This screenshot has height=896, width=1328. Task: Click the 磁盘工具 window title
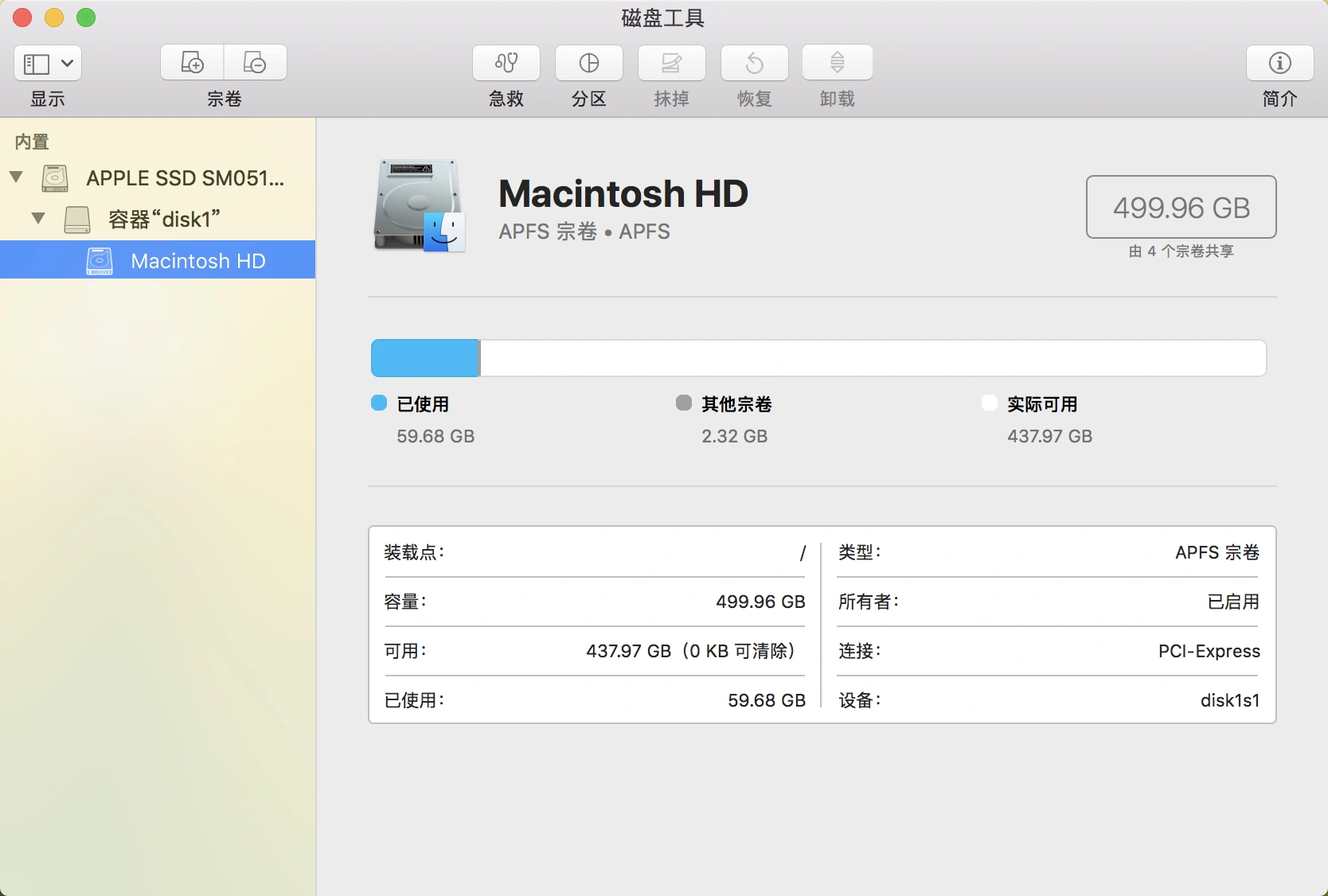pos(663,18)
